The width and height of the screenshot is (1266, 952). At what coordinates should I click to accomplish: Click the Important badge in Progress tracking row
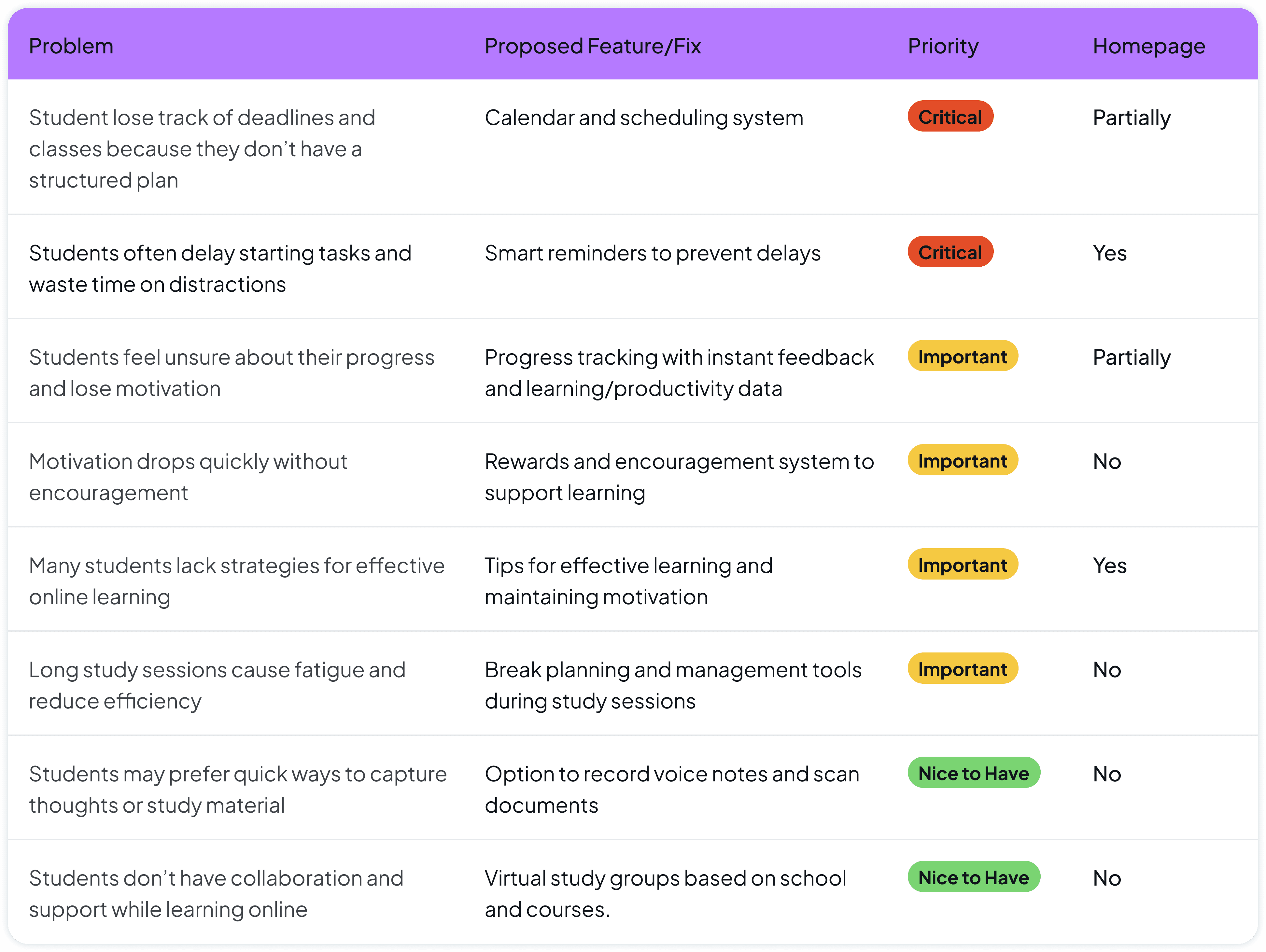pos(962,357)
